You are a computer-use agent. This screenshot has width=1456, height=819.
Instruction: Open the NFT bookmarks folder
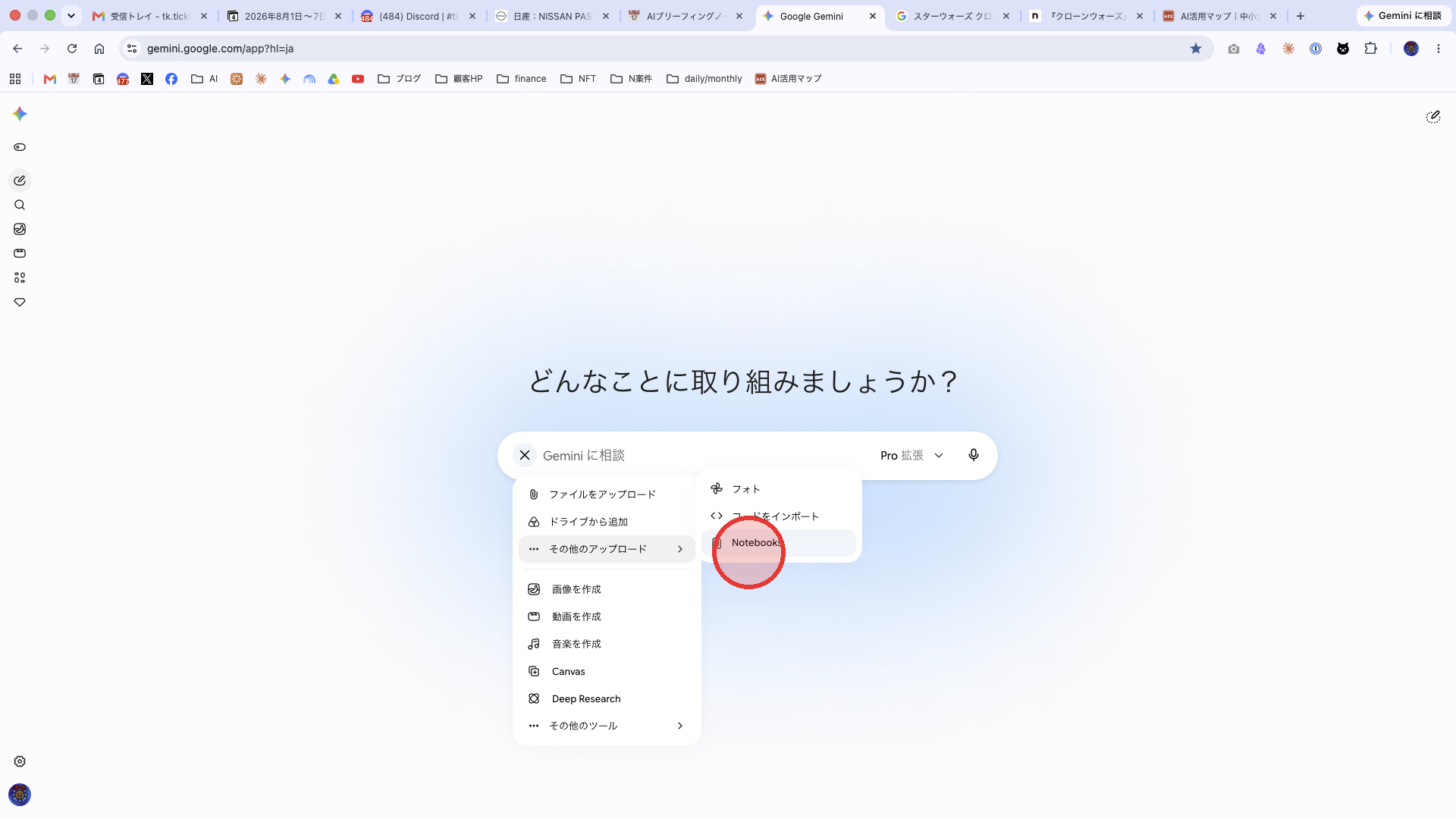point(579,79)
